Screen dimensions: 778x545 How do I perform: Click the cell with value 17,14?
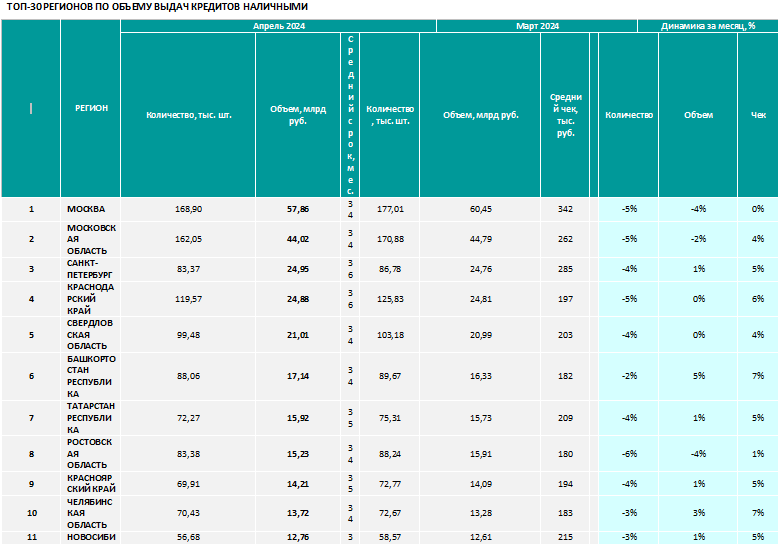[x=298, y=376]
